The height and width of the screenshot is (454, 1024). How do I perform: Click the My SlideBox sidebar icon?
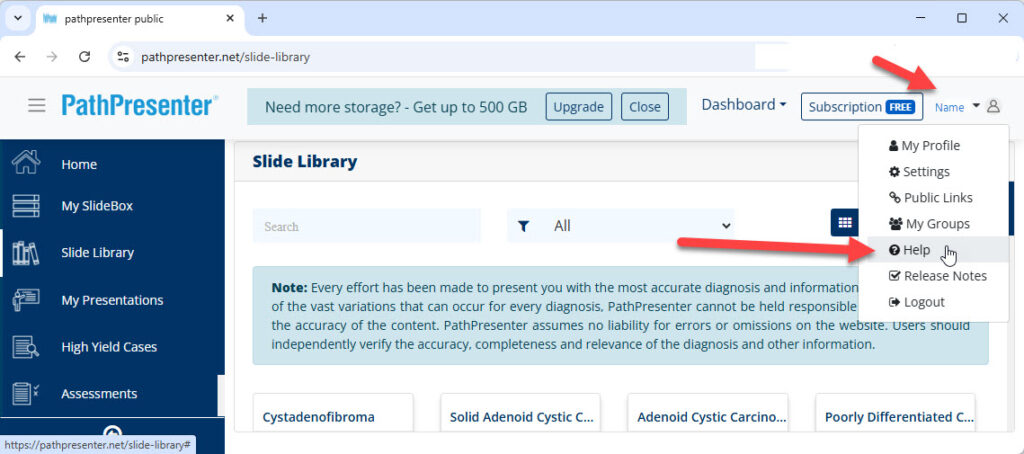click(25, 206)
